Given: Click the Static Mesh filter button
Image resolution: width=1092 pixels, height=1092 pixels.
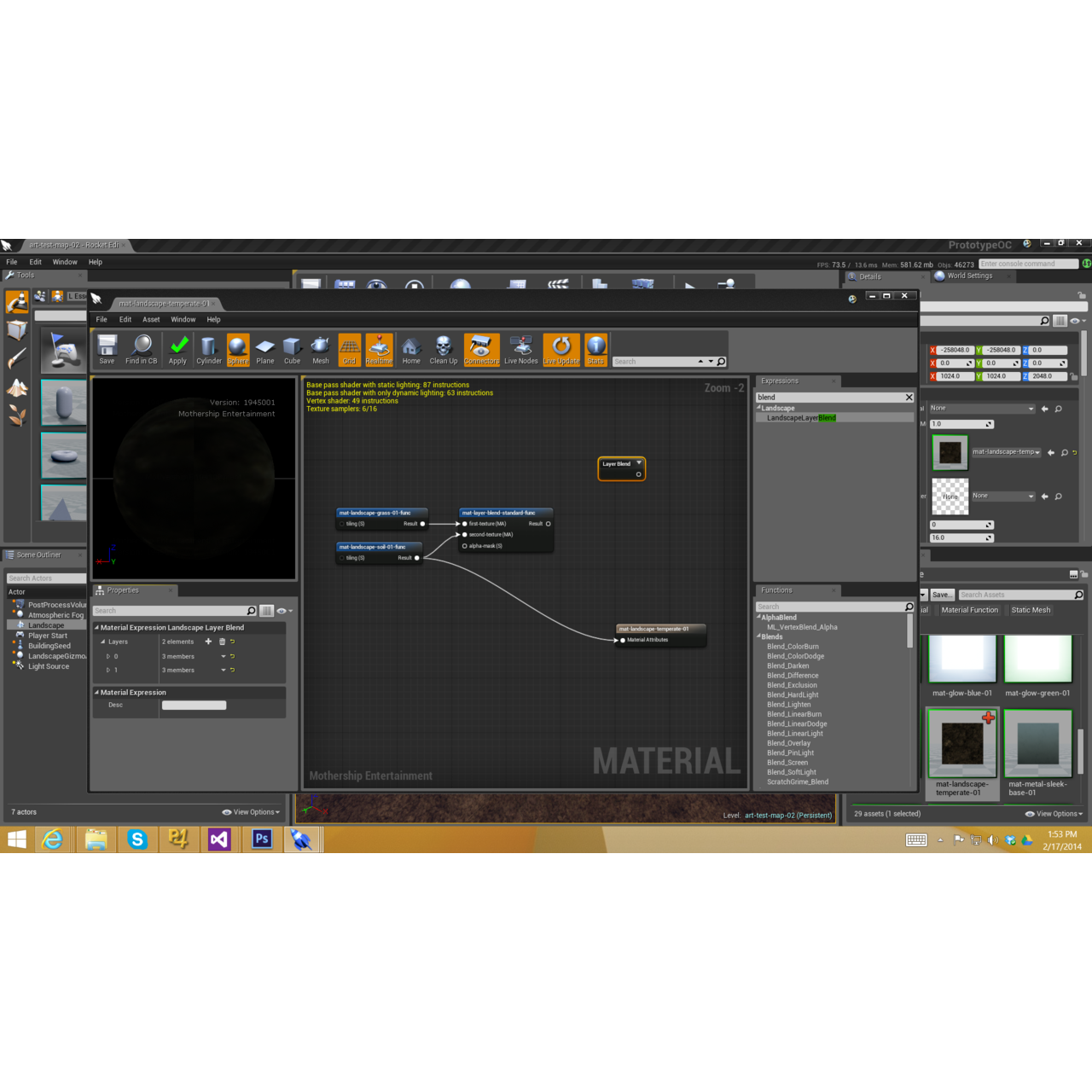Looking at the screenshot, I should tap(1031, 610).
